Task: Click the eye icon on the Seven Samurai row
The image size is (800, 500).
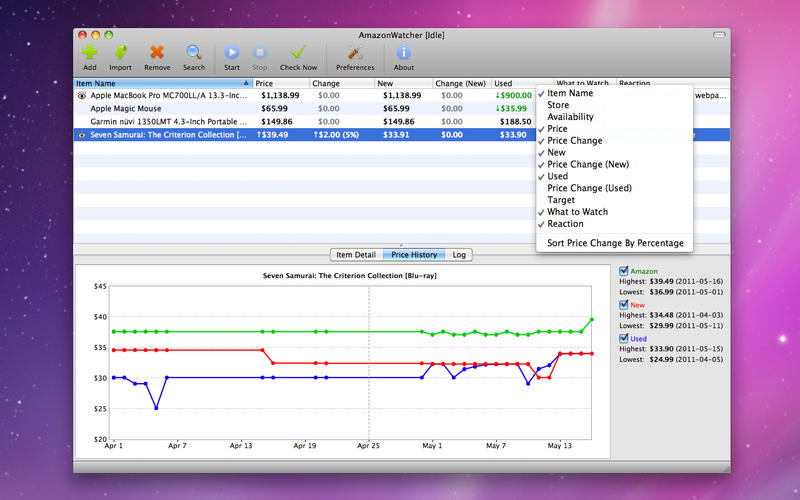Action: point(81,135)
